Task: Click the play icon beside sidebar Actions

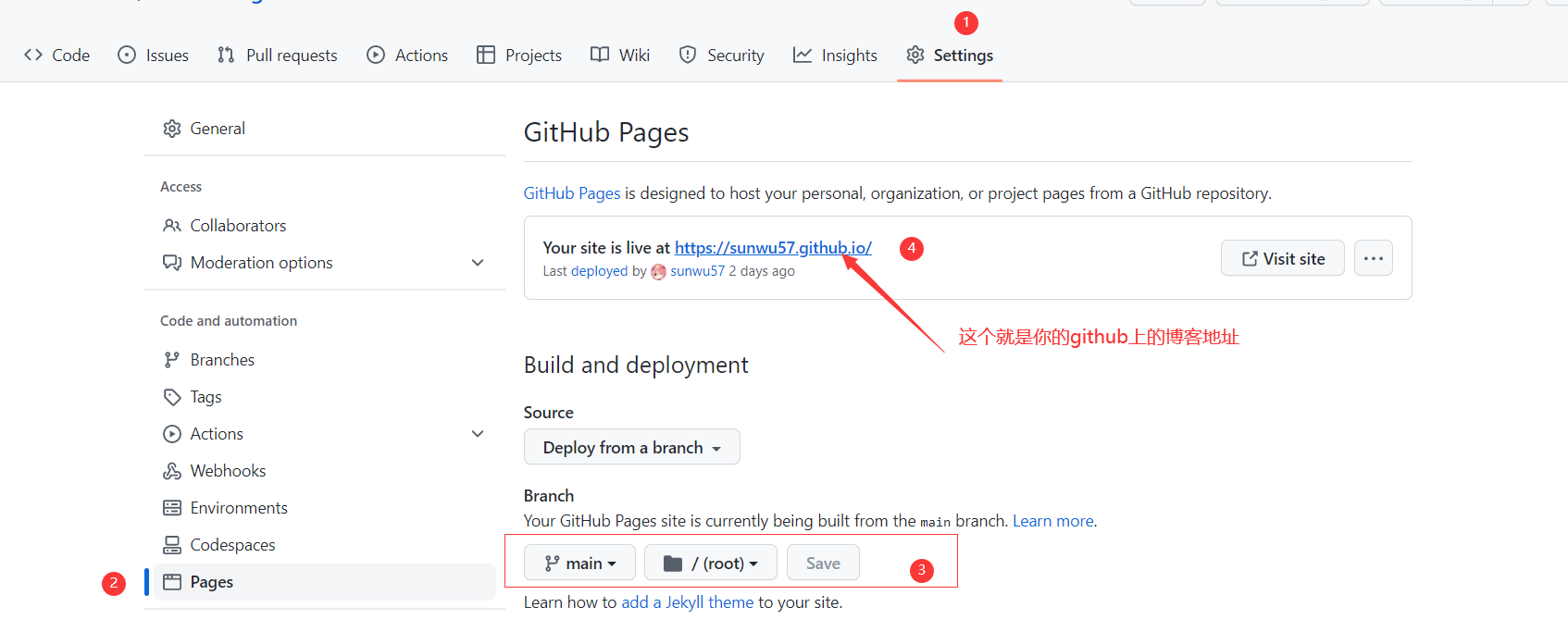Action: 172,434
